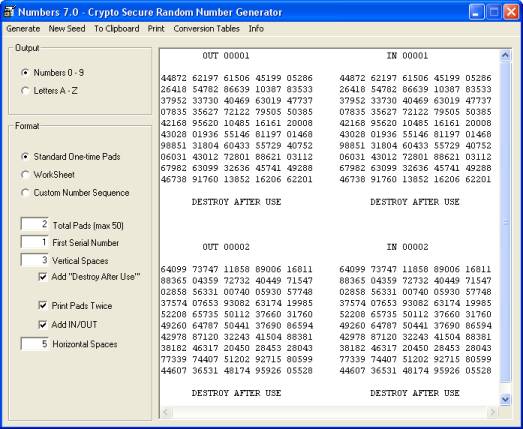Open the To Clipboard menu
Screen dimensions: 523x429
tap(116, 29)
